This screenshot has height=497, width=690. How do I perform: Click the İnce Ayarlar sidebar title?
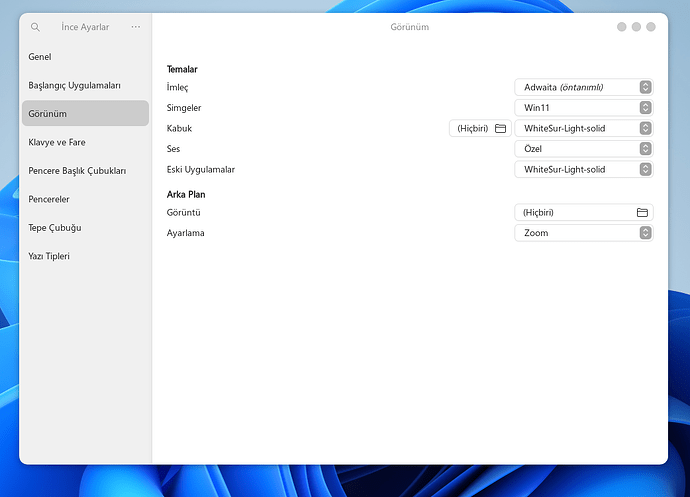click(x=85, y=27)
